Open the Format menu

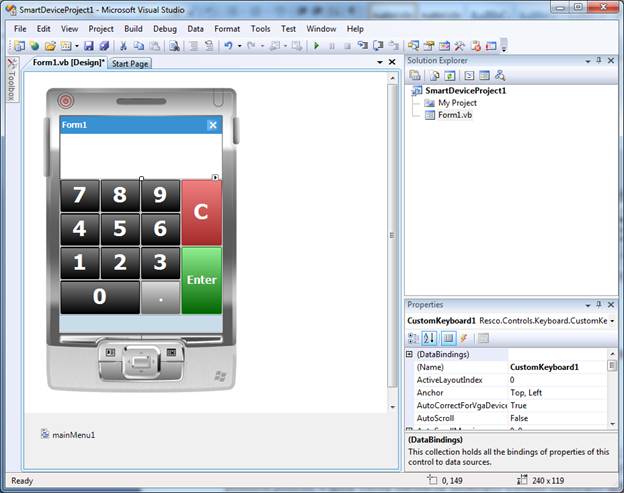227,29
